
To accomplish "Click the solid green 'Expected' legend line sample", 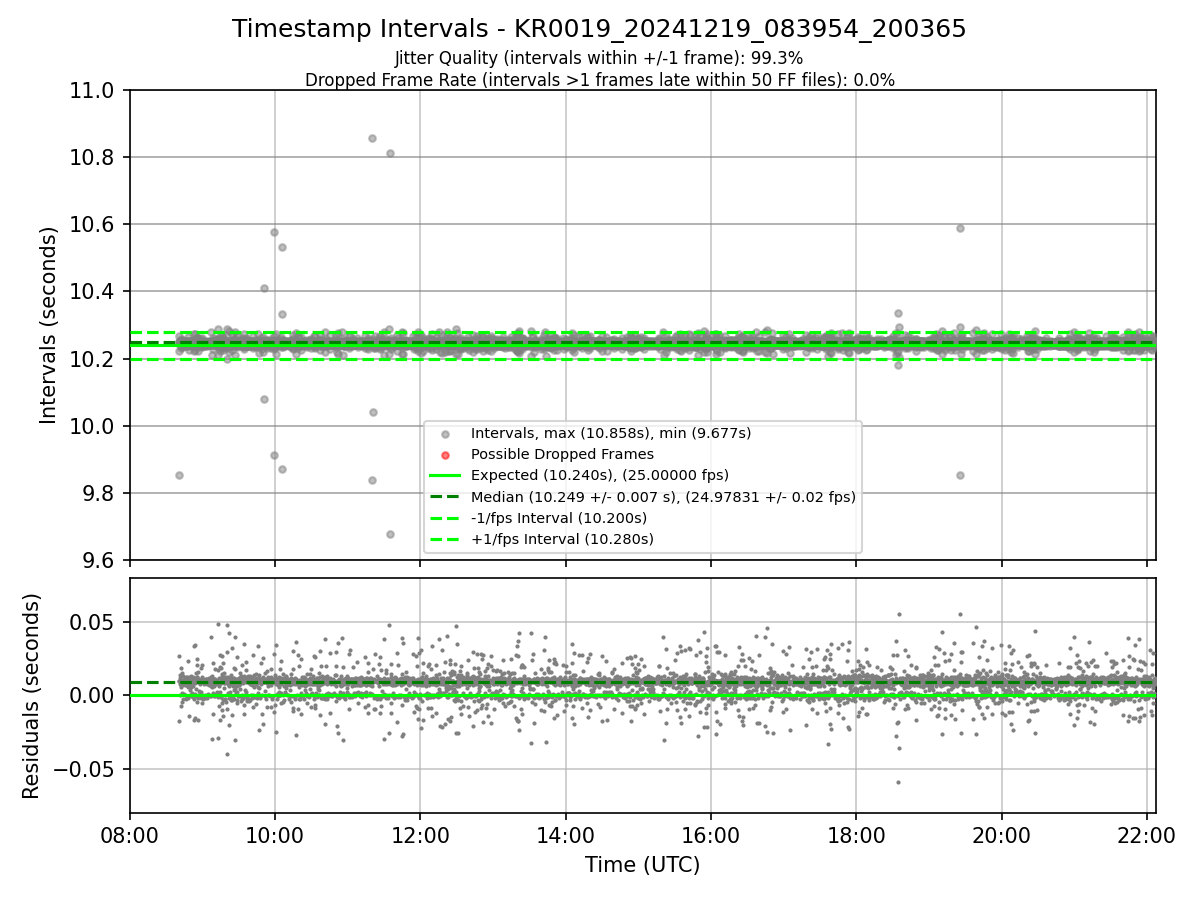I will (x=445, y=475).
